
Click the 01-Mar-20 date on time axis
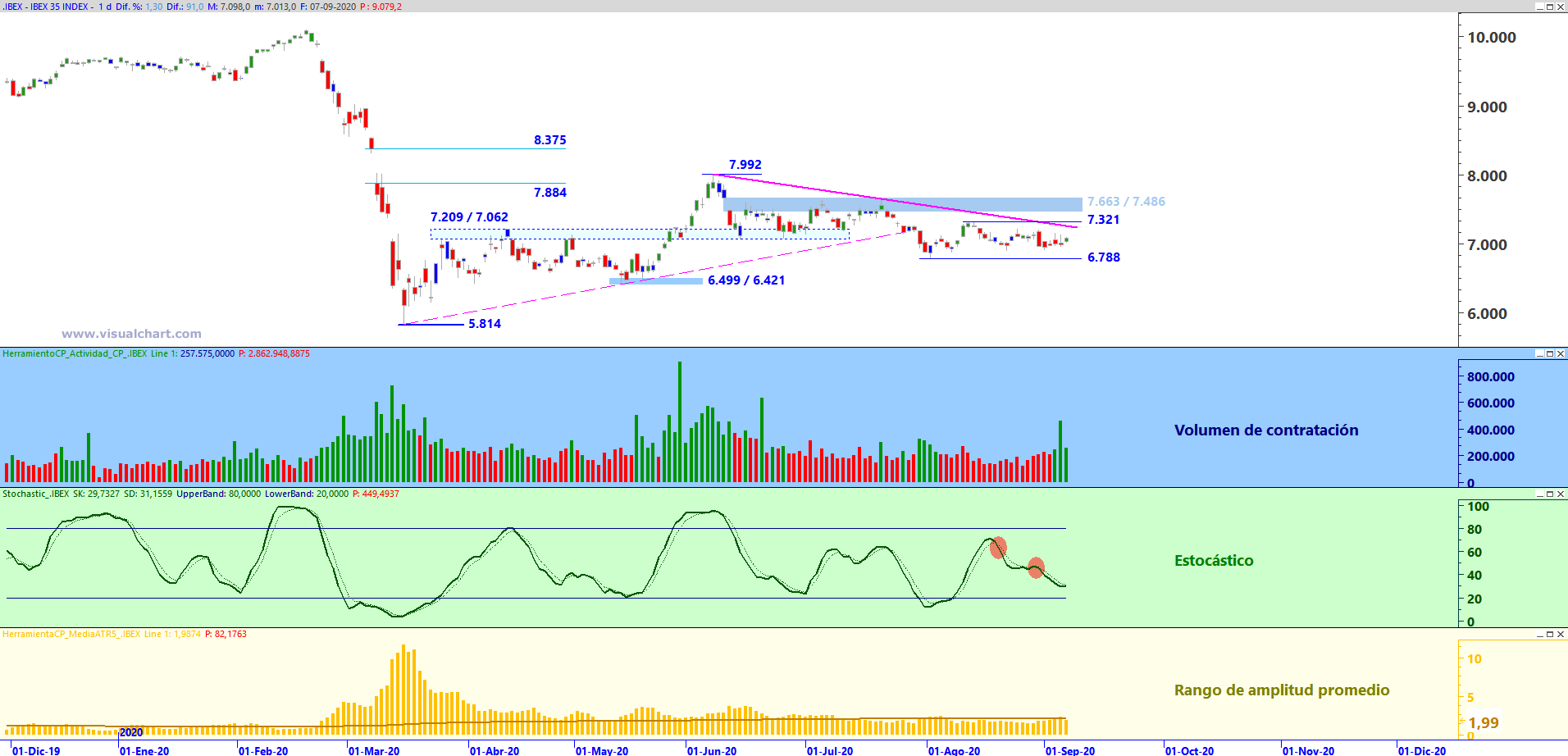374,751
